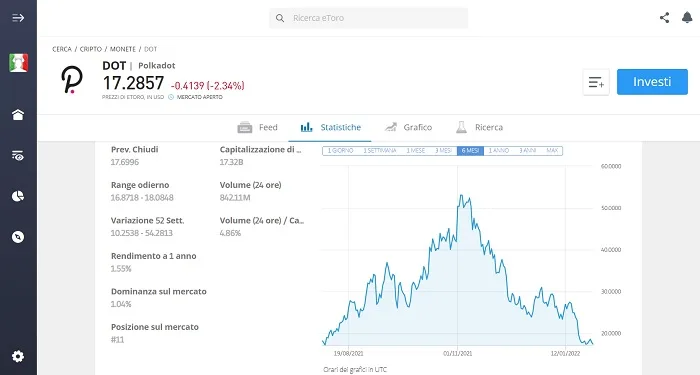Click the Polkadot logo icon
700x375 pixels.
point(72,79)
